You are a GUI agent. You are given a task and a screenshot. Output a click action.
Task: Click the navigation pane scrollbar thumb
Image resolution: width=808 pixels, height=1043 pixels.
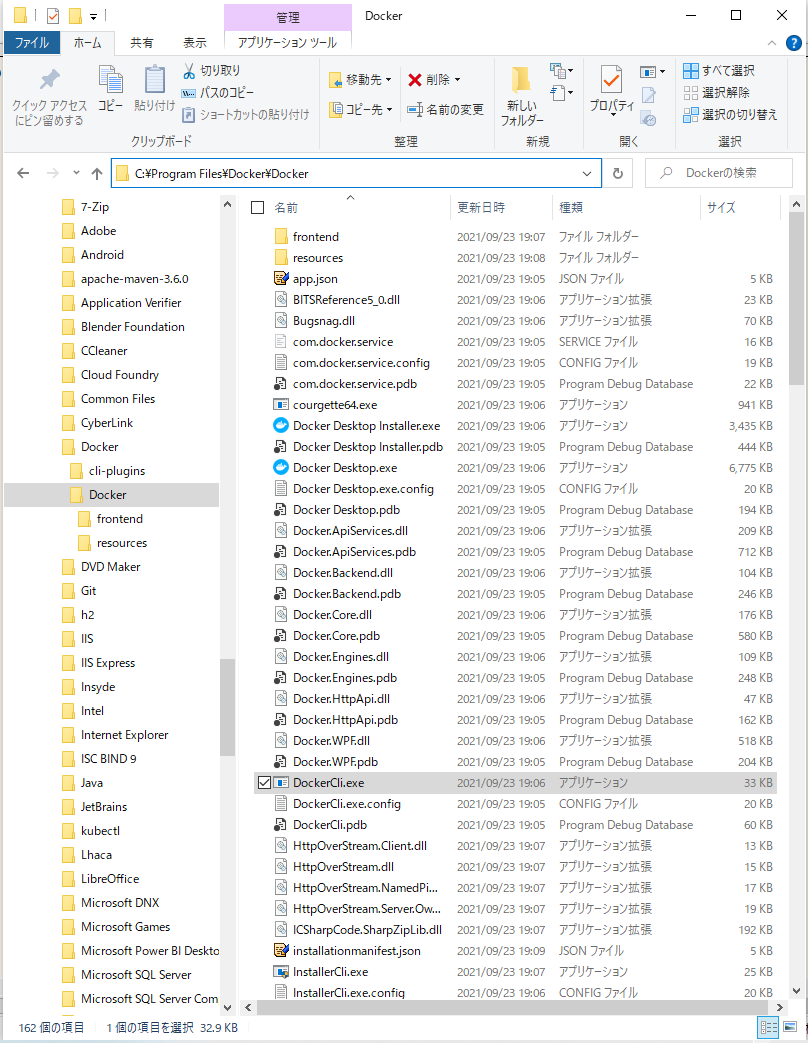tap(227, 708)
